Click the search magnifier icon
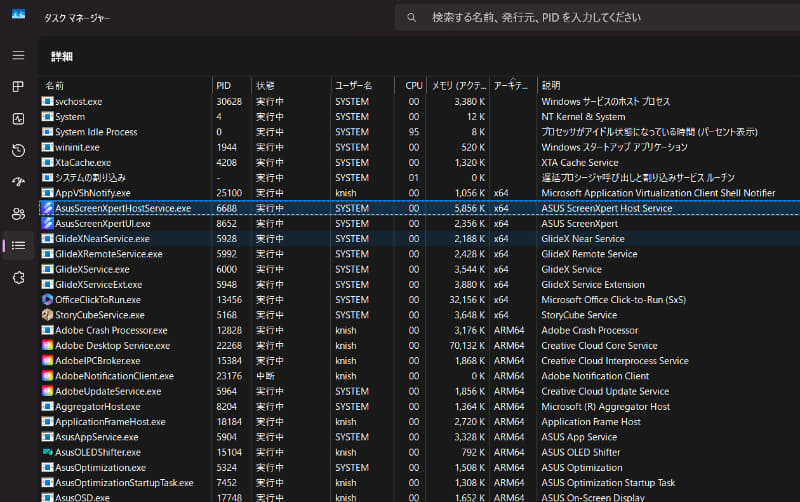Viewport: 800px width, 502px height. click(x=411, y=18)
